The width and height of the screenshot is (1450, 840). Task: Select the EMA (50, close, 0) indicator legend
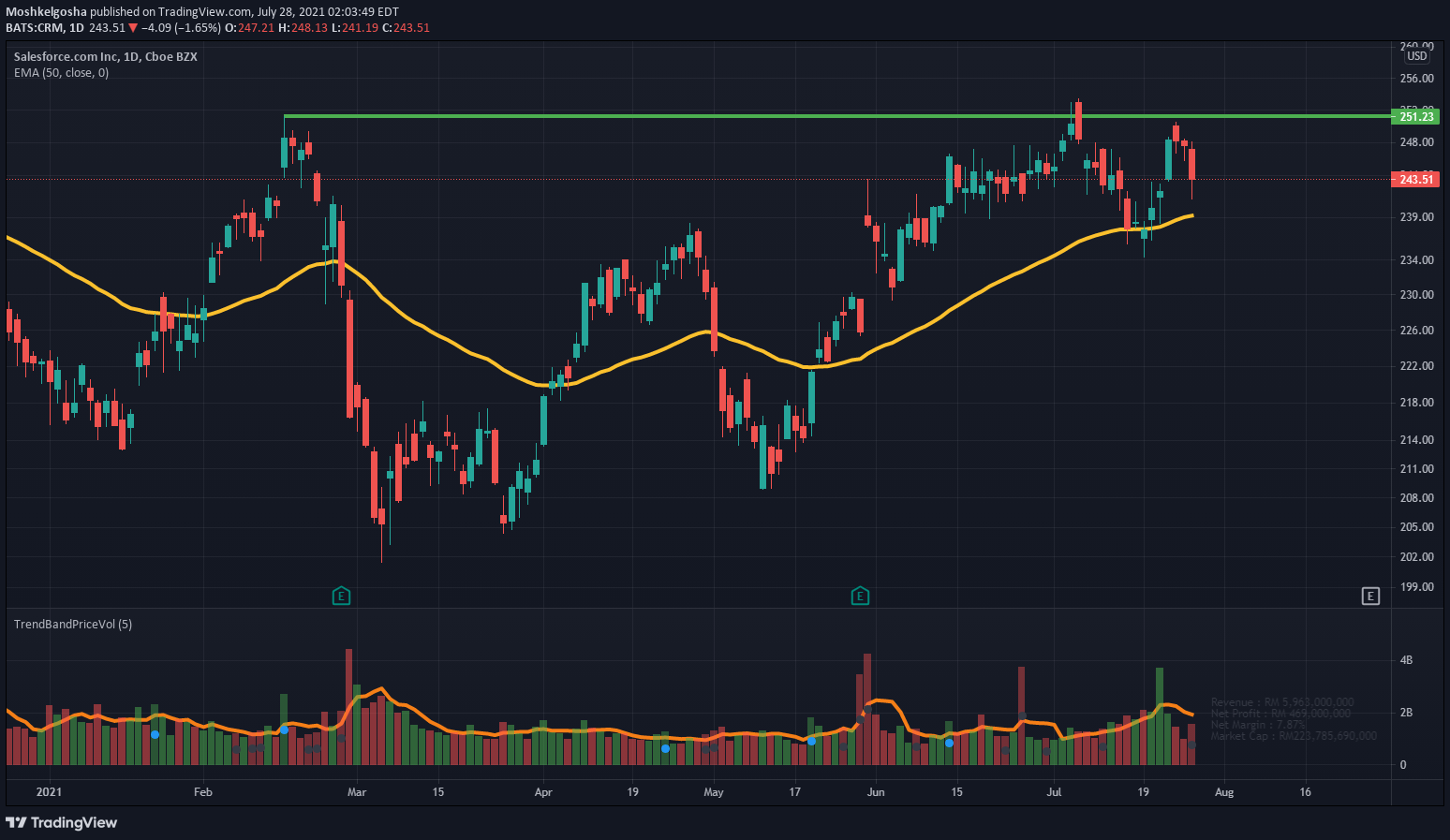(61, 72)
